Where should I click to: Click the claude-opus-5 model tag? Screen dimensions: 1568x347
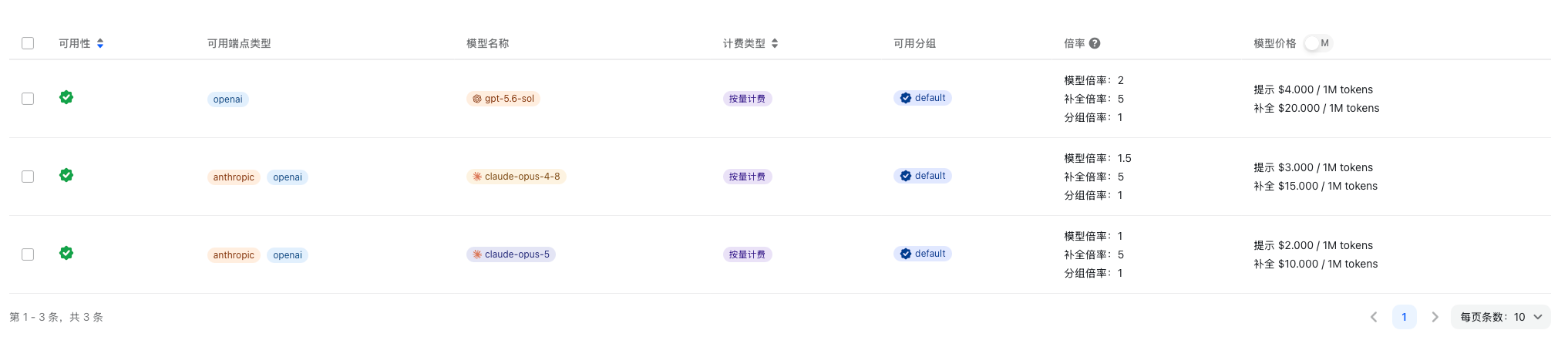pos(511,254)
